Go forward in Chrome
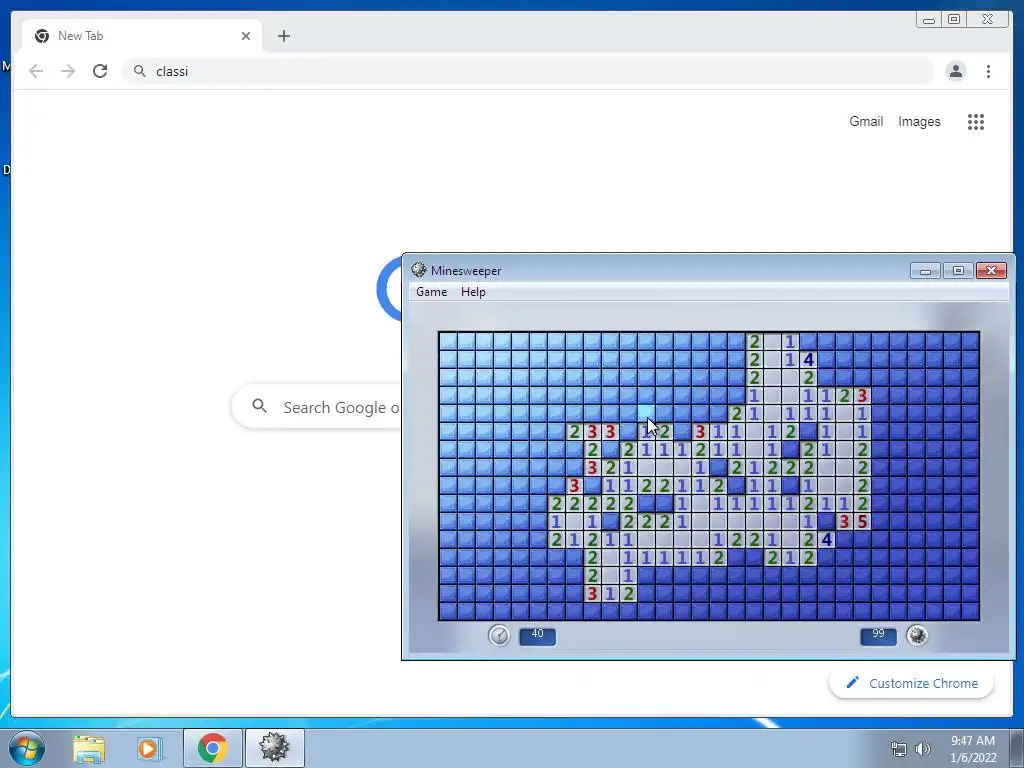1024x768 pixels. 68,71
